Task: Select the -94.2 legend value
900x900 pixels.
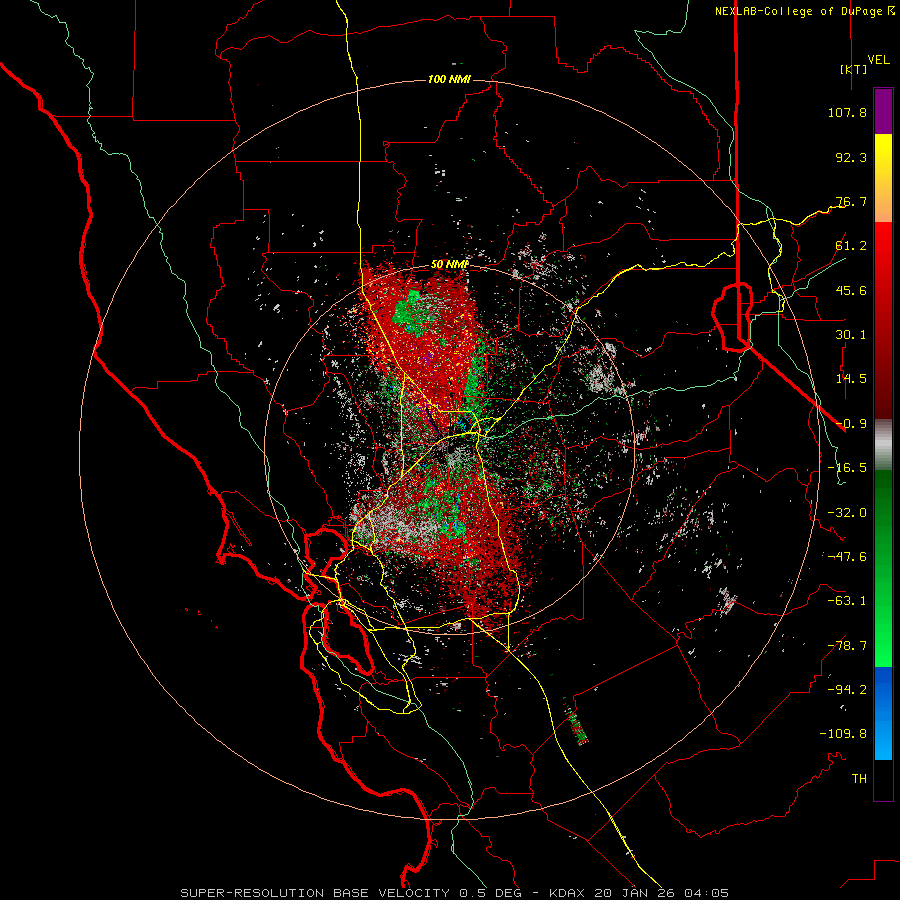Action: coord(847,690)
